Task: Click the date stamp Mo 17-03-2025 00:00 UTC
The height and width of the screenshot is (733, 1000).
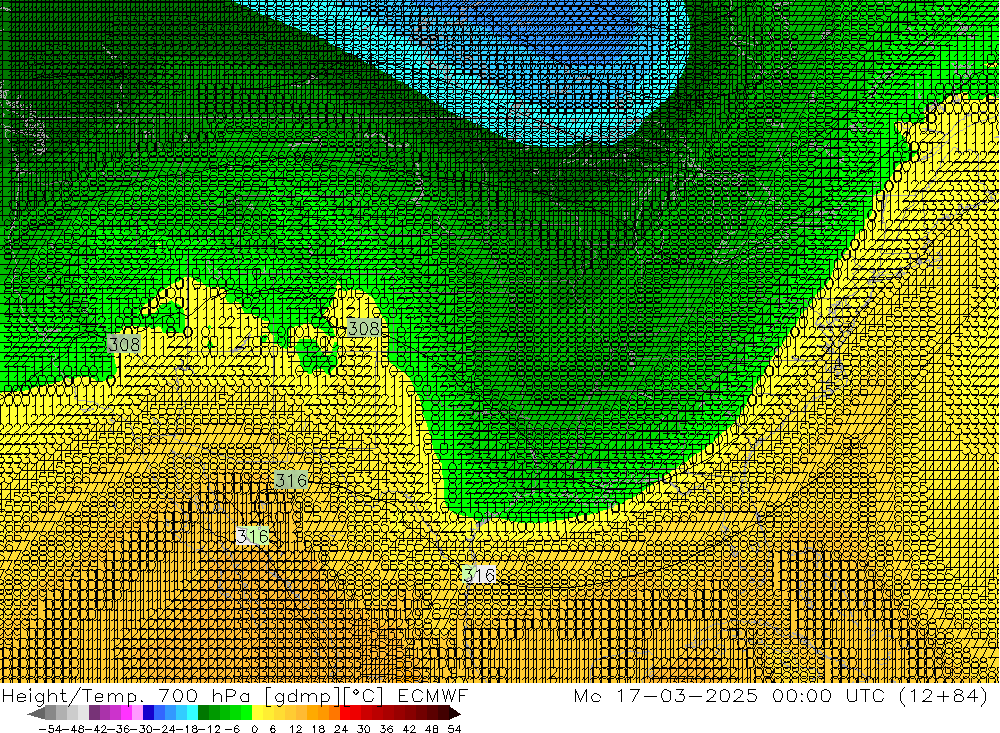Action: [732, 695]
